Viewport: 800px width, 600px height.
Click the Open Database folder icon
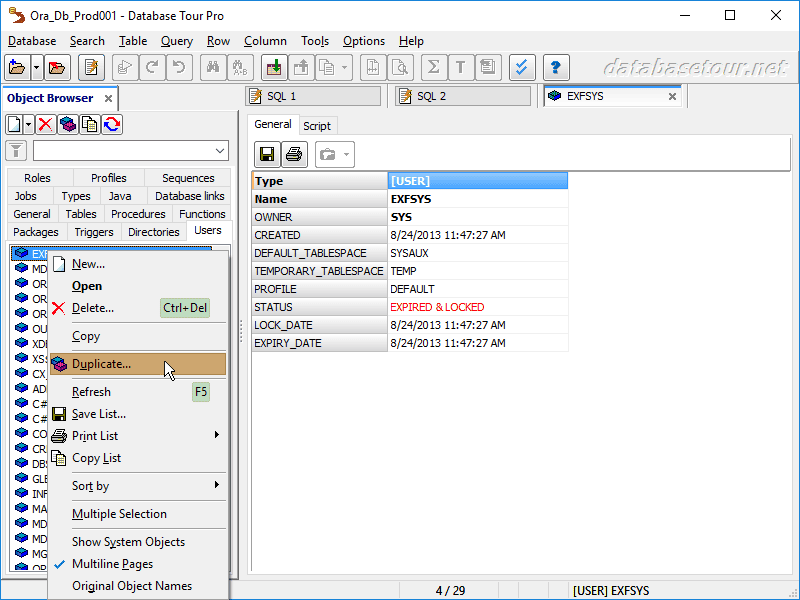click(16, 68)
